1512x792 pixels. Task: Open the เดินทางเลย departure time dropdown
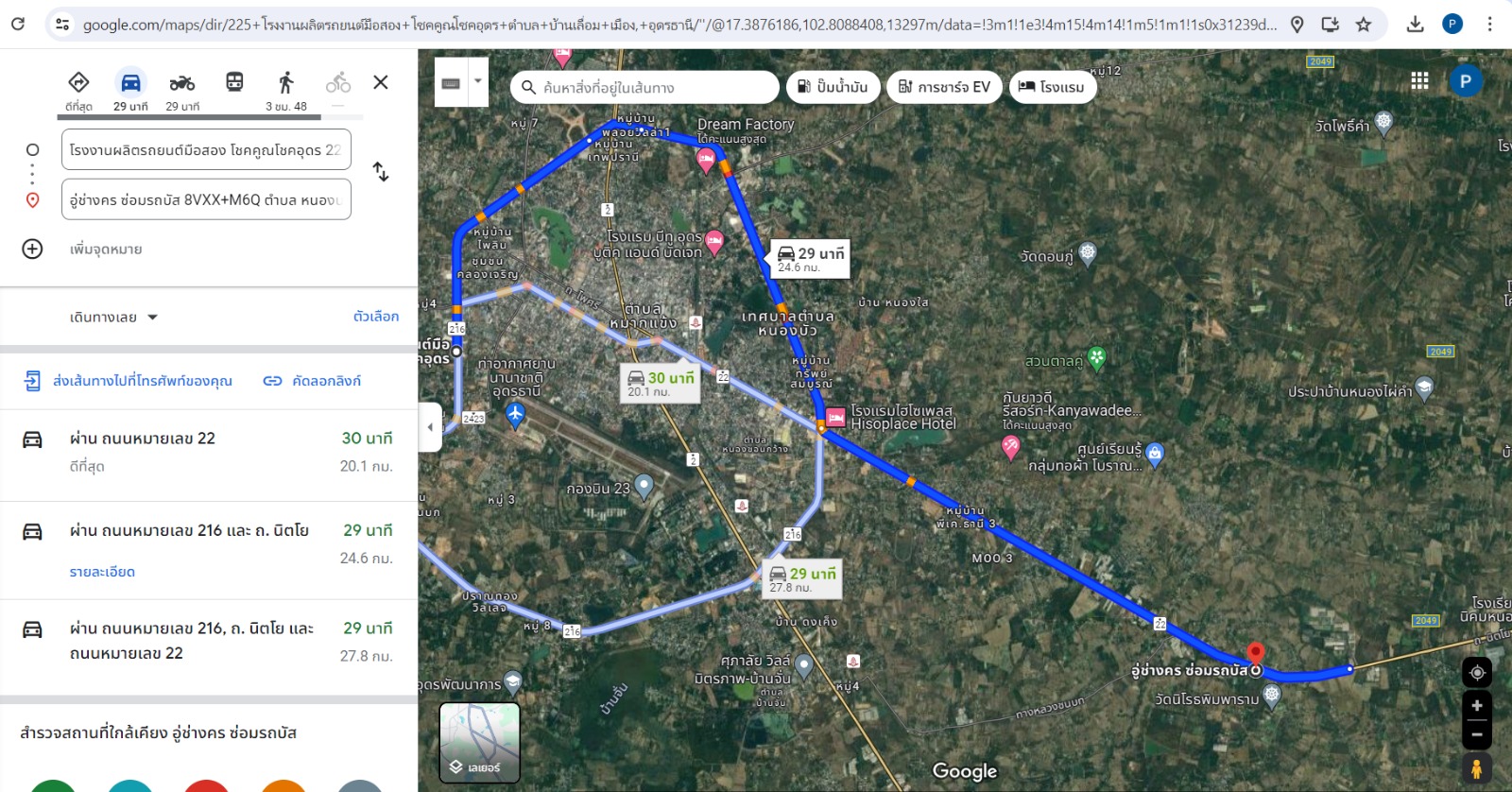[x=113, y=318]
